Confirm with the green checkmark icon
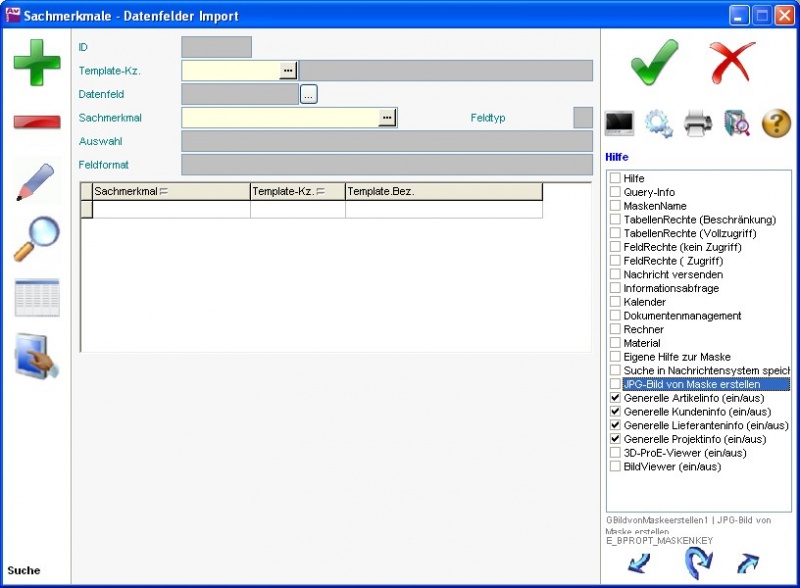Image resolution: width=800 pixels, height=588 pixels. 655,63
